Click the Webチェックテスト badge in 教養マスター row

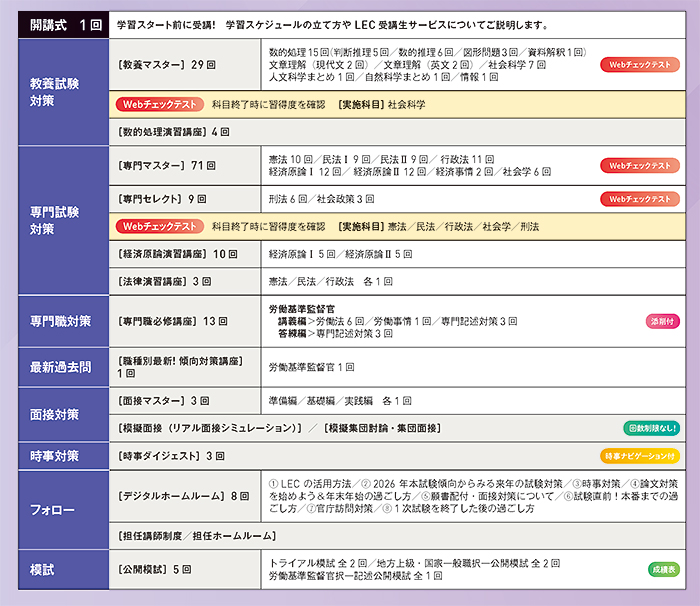click(639, 65)
